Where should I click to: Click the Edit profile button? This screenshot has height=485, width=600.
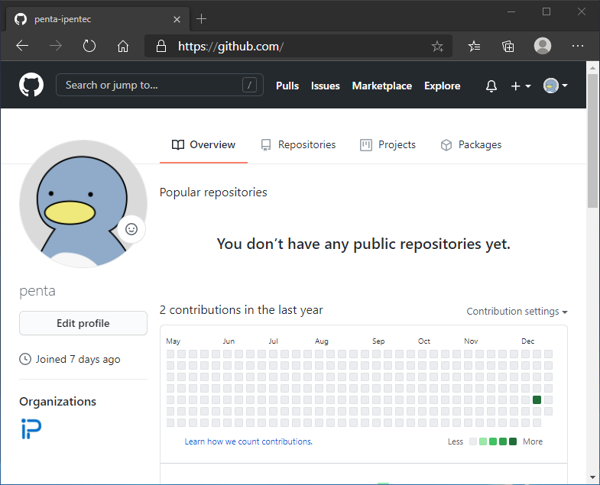click(x=83, y=323)
